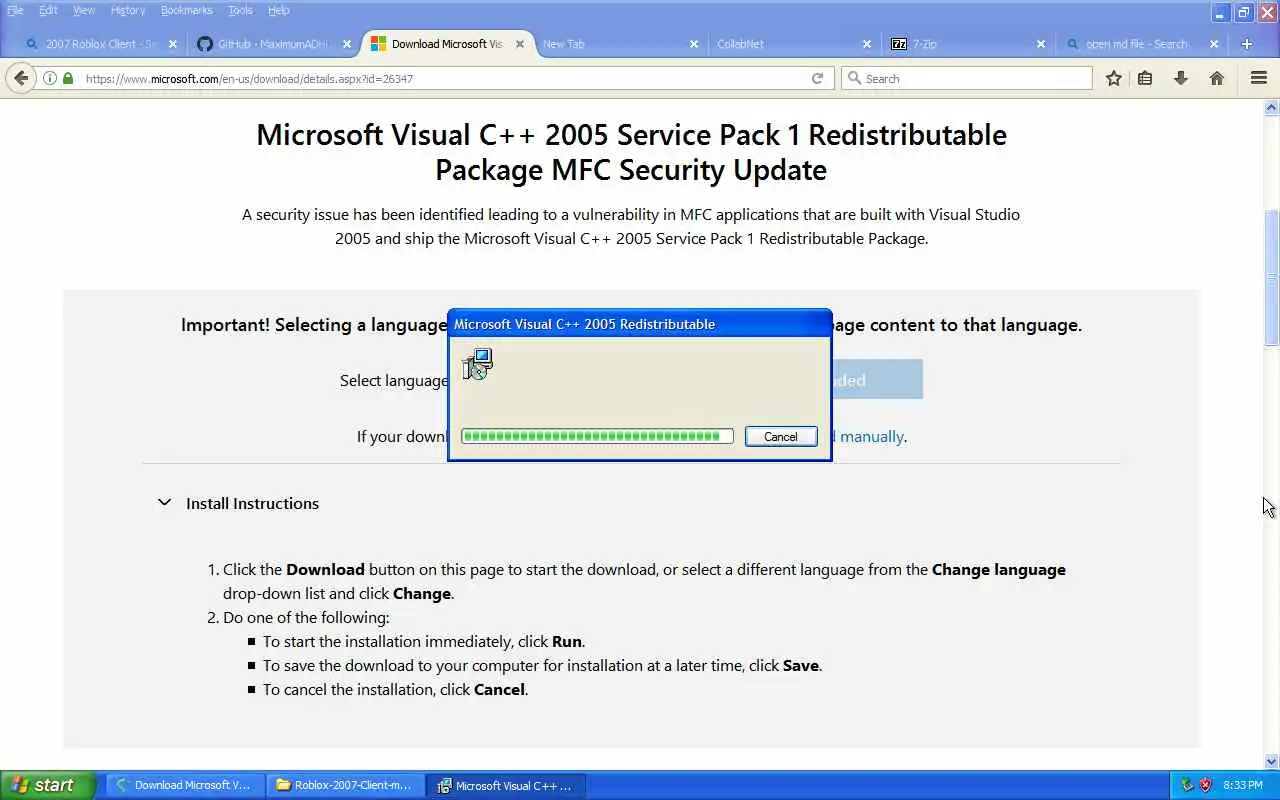Show site information icon in address bar
This screenshot has height=800, width=1280.
(x=50, y=78)
